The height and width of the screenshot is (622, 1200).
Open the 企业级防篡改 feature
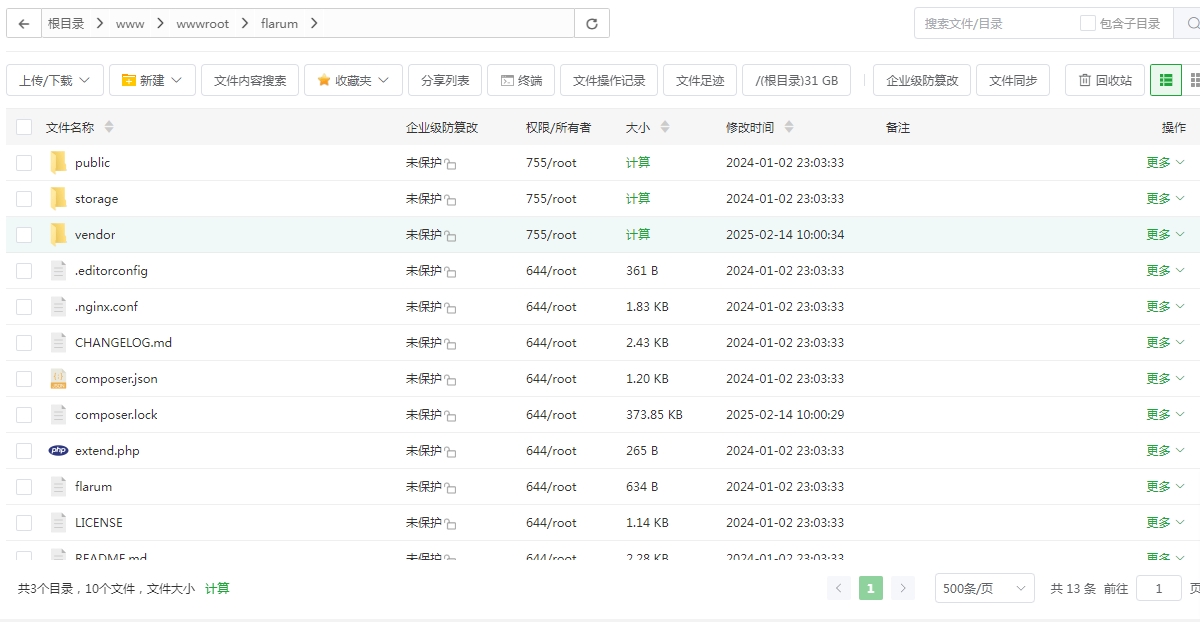(x=921, y=79)
